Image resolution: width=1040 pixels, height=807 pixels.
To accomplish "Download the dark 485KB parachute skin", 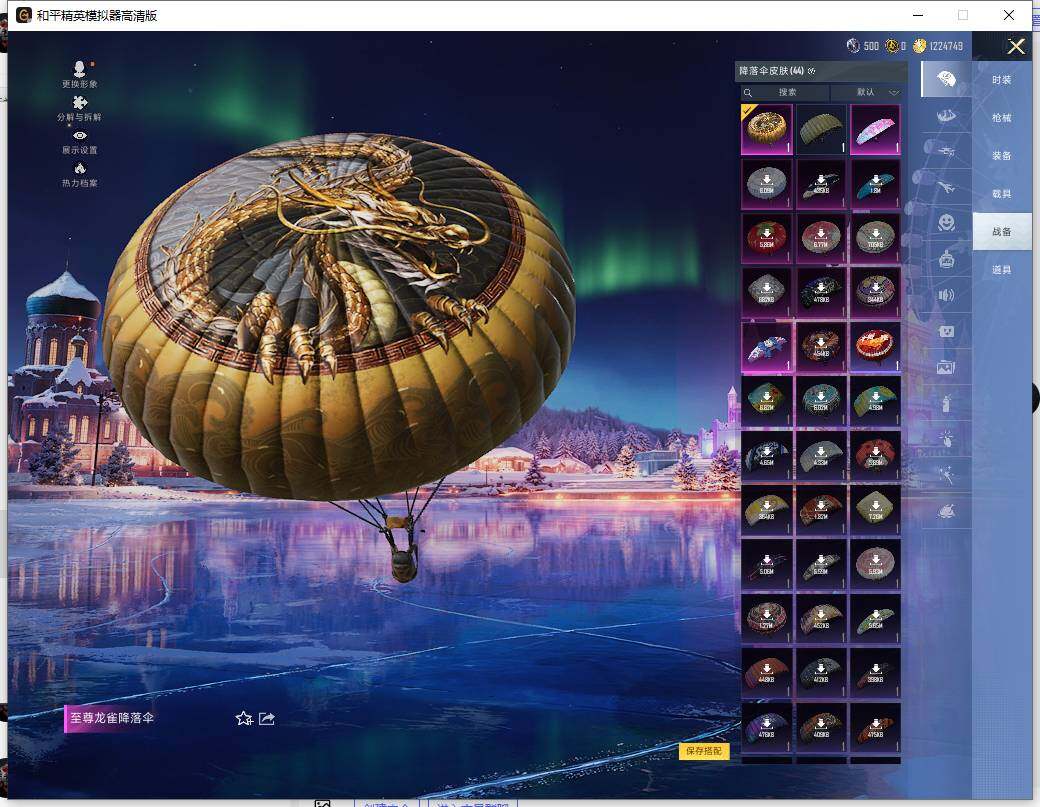I will tap(820, 184).
